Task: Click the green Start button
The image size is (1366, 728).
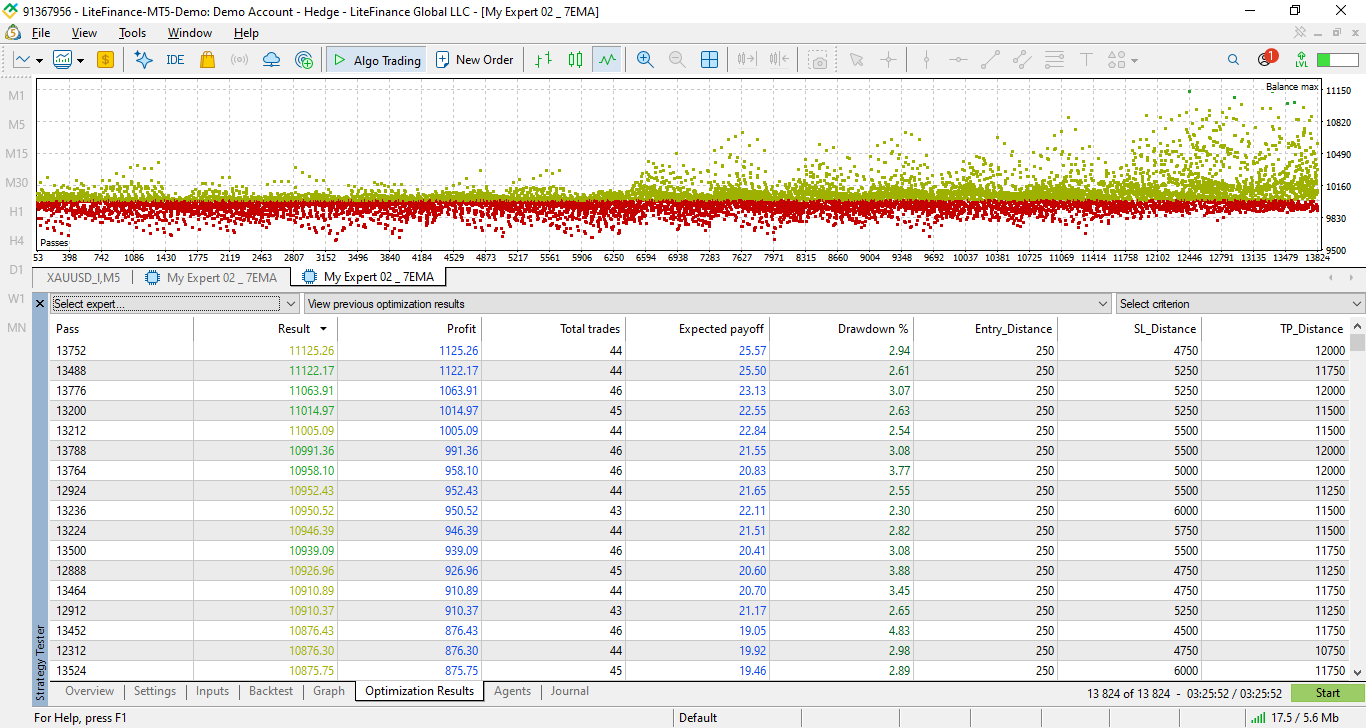Action: pyautogui.click(x=1327, y=692)
